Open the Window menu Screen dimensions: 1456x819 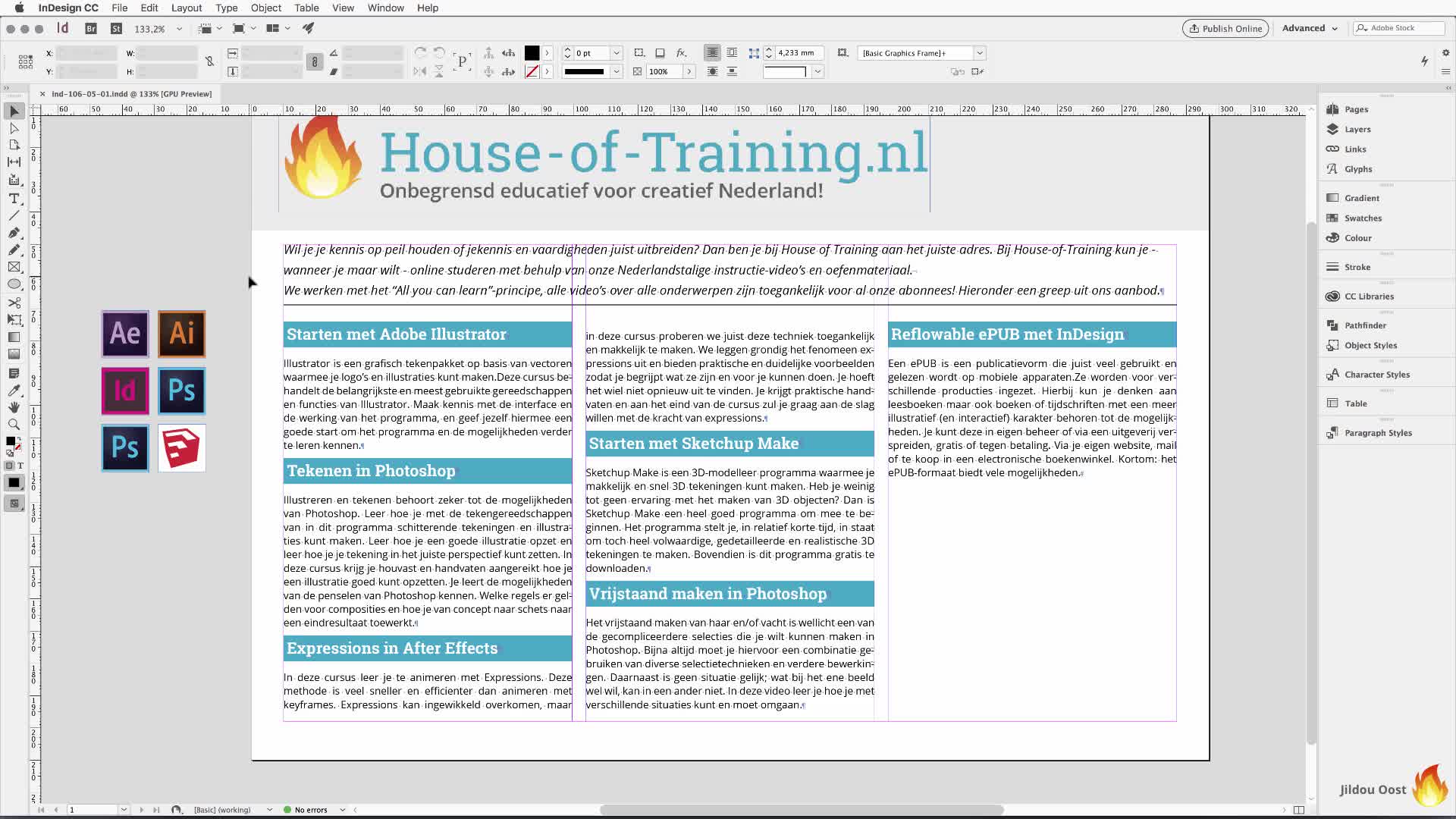coord(386,8)
